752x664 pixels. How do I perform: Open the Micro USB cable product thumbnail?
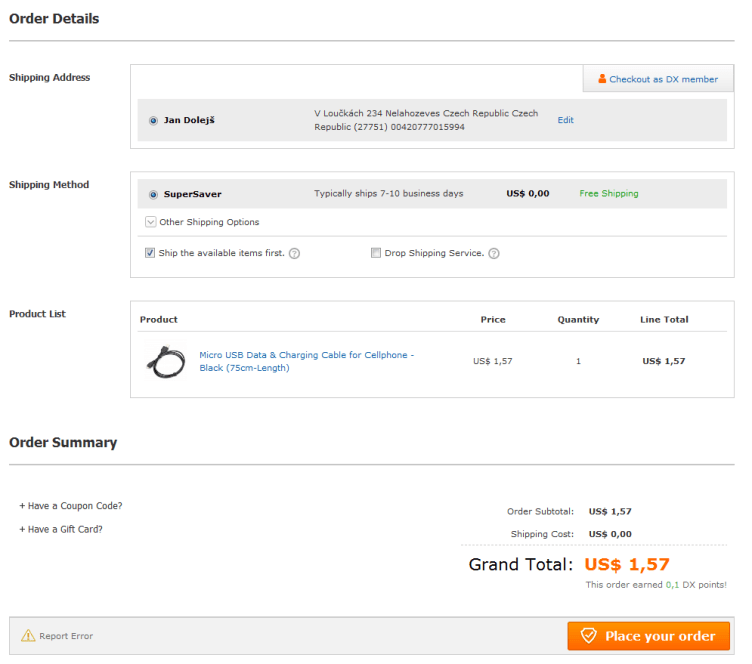[165, 361]
